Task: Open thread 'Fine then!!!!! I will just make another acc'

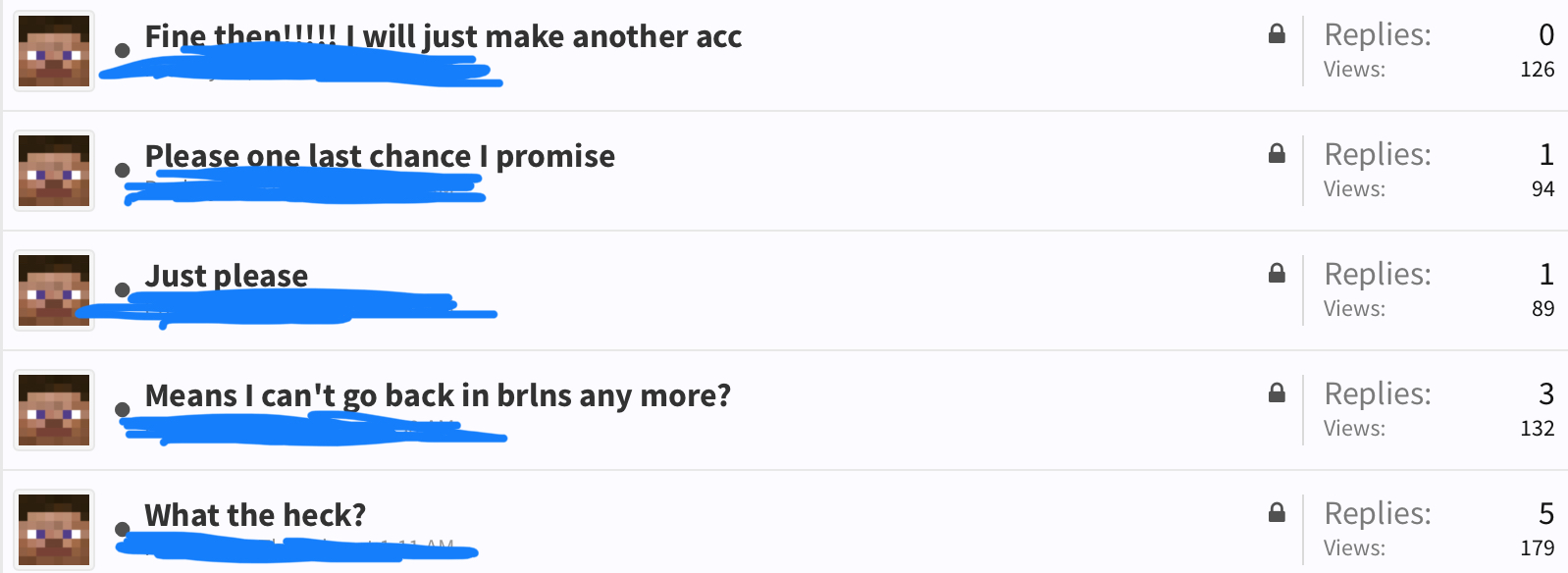Action: 443,36
